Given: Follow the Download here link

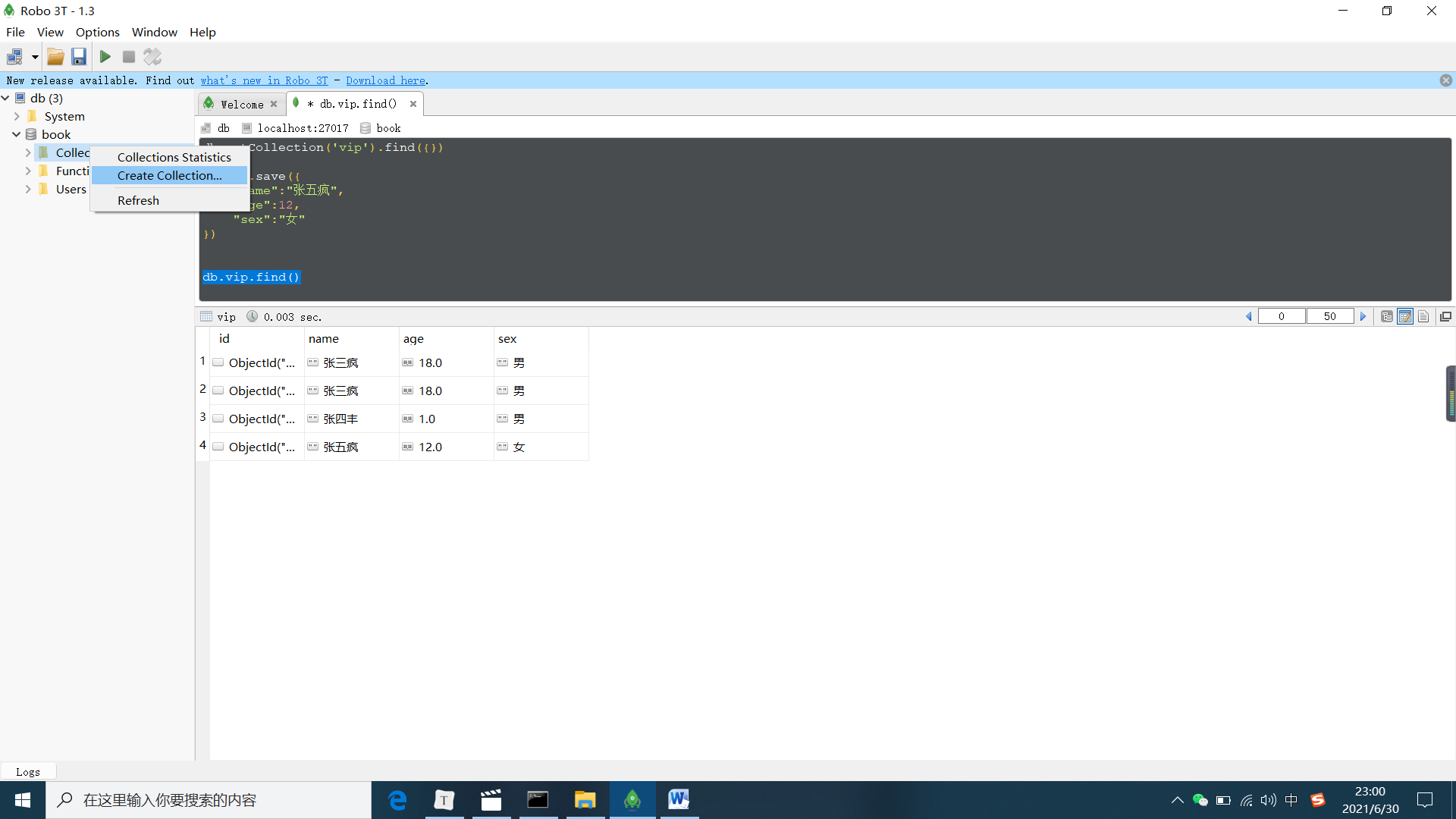Looking at the screenshot, I should click(385, 80).
